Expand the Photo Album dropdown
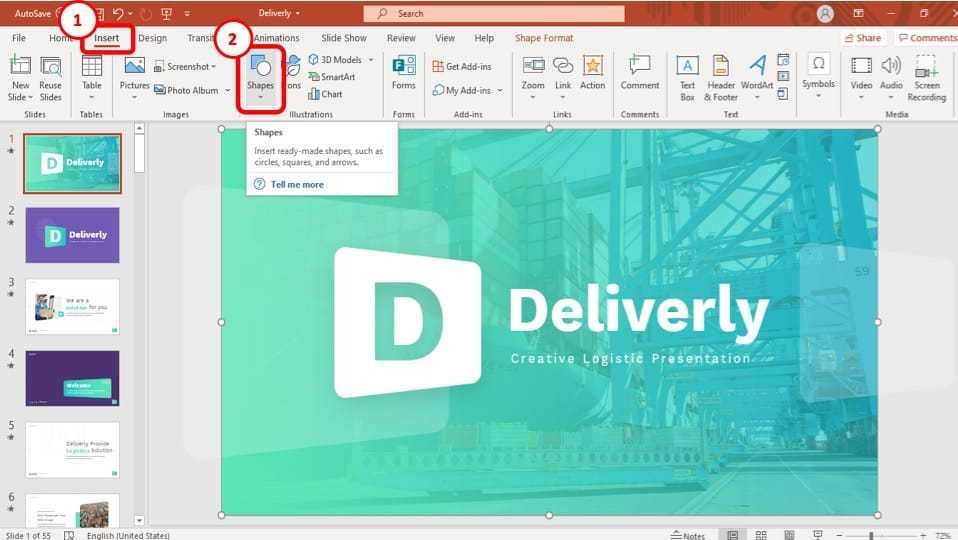The image size is (958, 540). click(x=228, y=91)
